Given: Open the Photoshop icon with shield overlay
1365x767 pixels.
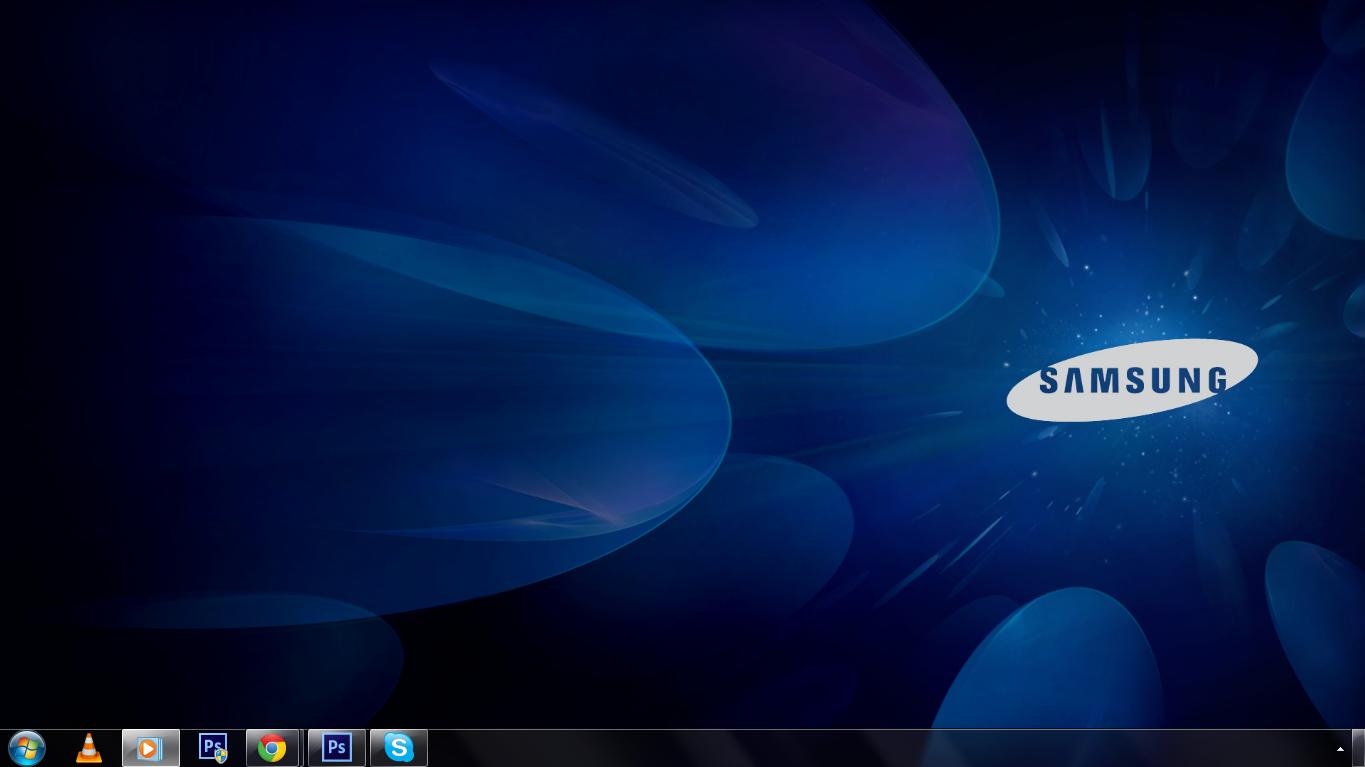Looking at the screenshot, I should coord(213,748).
